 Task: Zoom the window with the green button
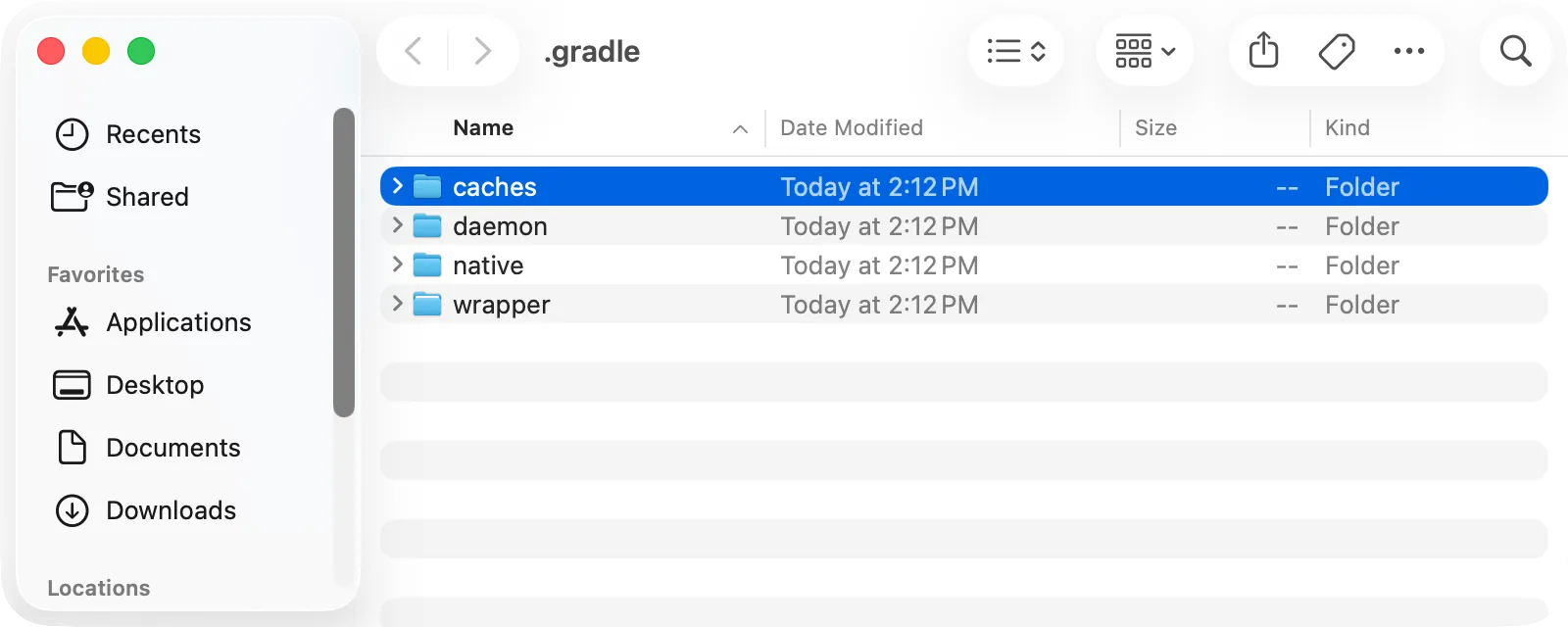(x=141, y=51)
